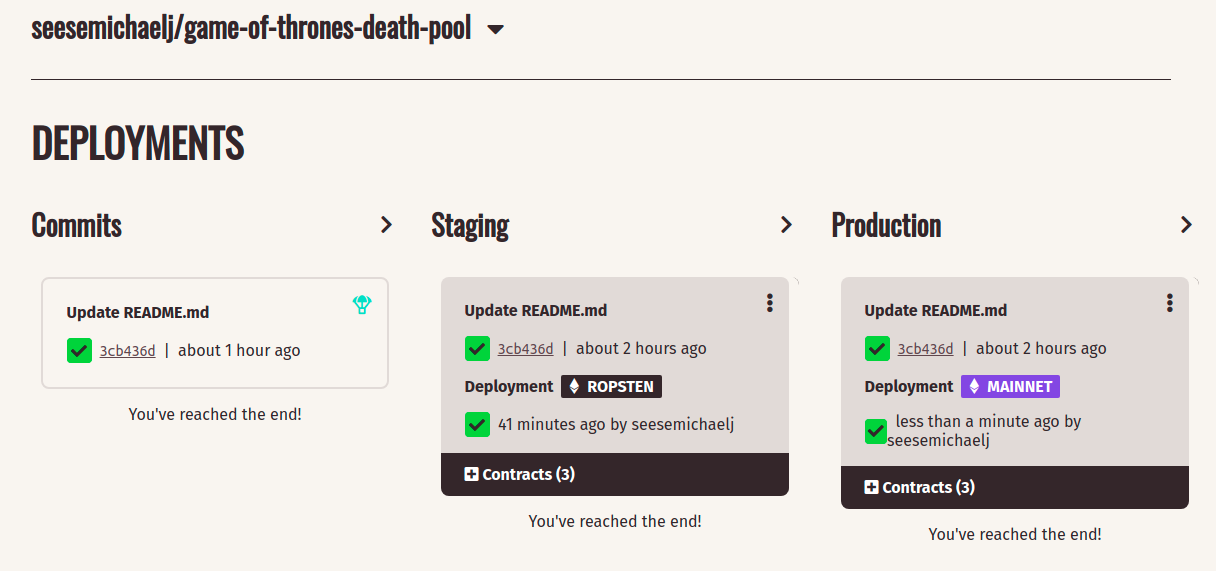This screenshot has height=571, width=1216.
Task: Open the Production column heading
Action: [886, 226]
